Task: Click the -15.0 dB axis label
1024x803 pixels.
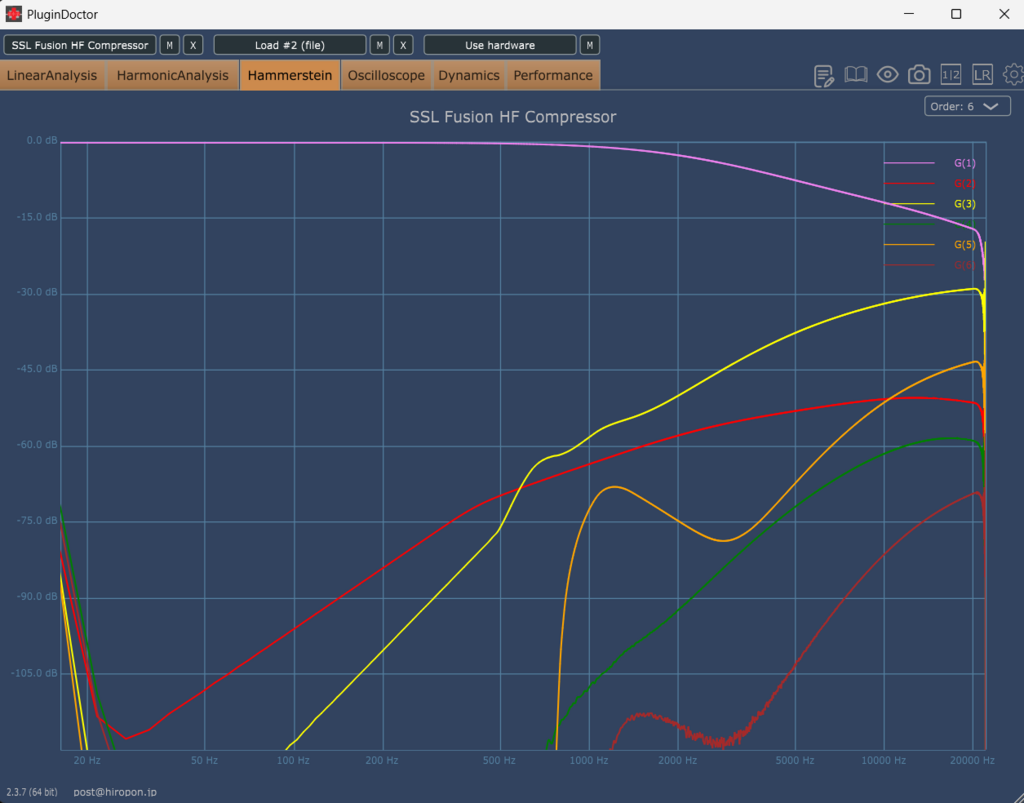Action: (37, 217)
